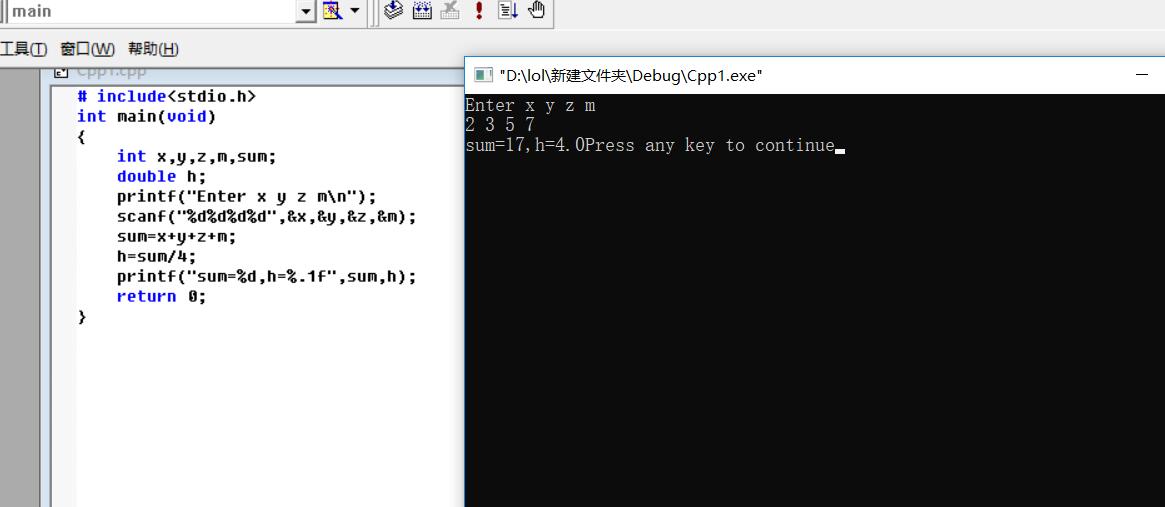Image resolution: width=1165 pixels, height=507 pixels.
Task: Click the h=sum/4; line
Action: click(x=157, y=257)
